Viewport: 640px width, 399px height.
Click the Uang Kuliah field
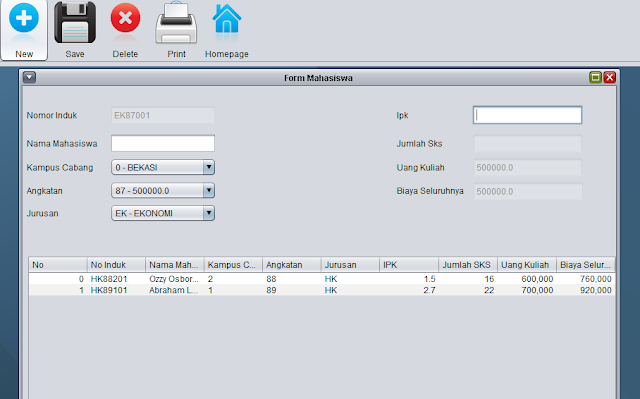point(527,167)
